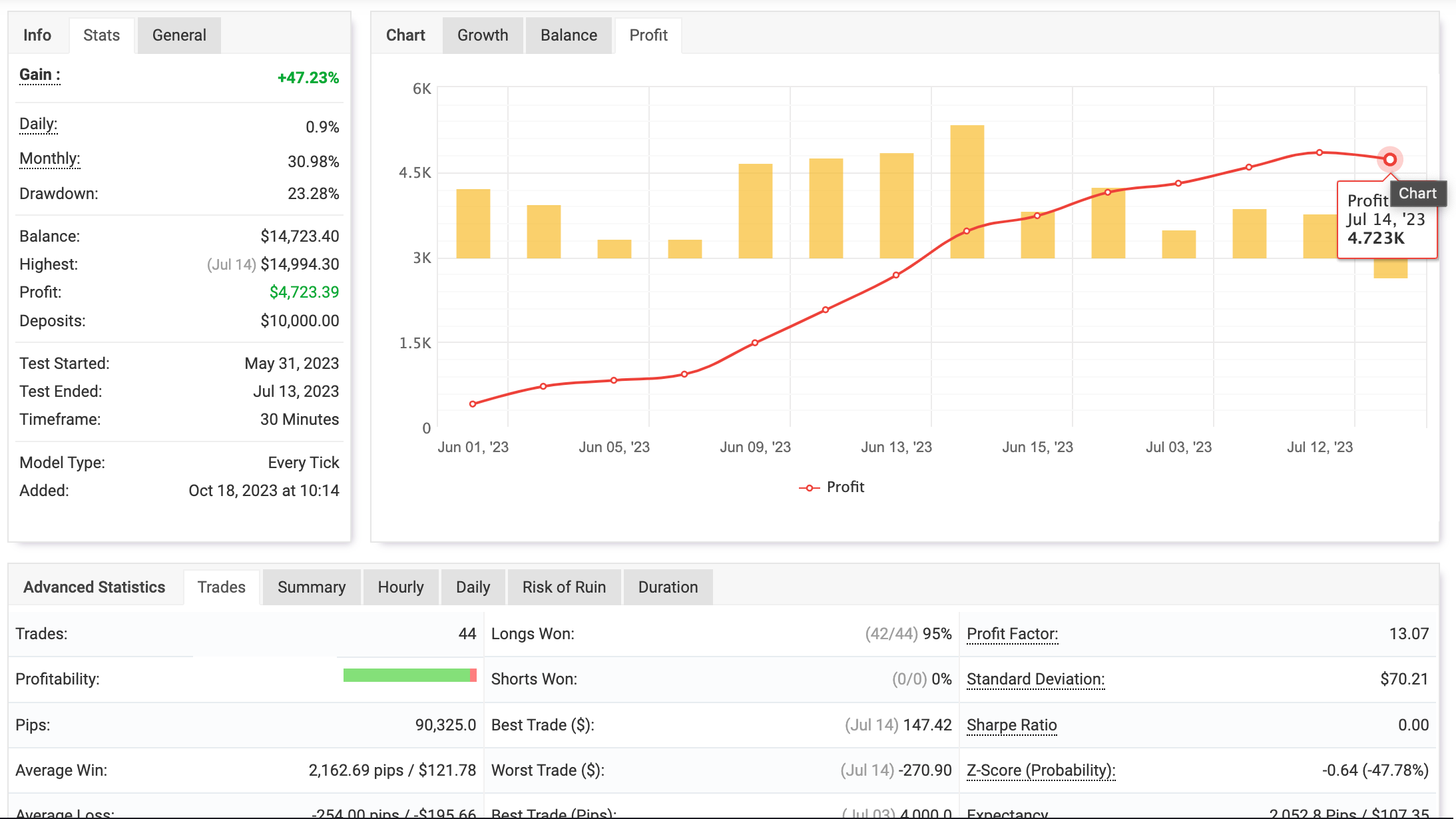1456x819 pixels.
Task: Switch to the Duration tab
Action: coord(668,587)
